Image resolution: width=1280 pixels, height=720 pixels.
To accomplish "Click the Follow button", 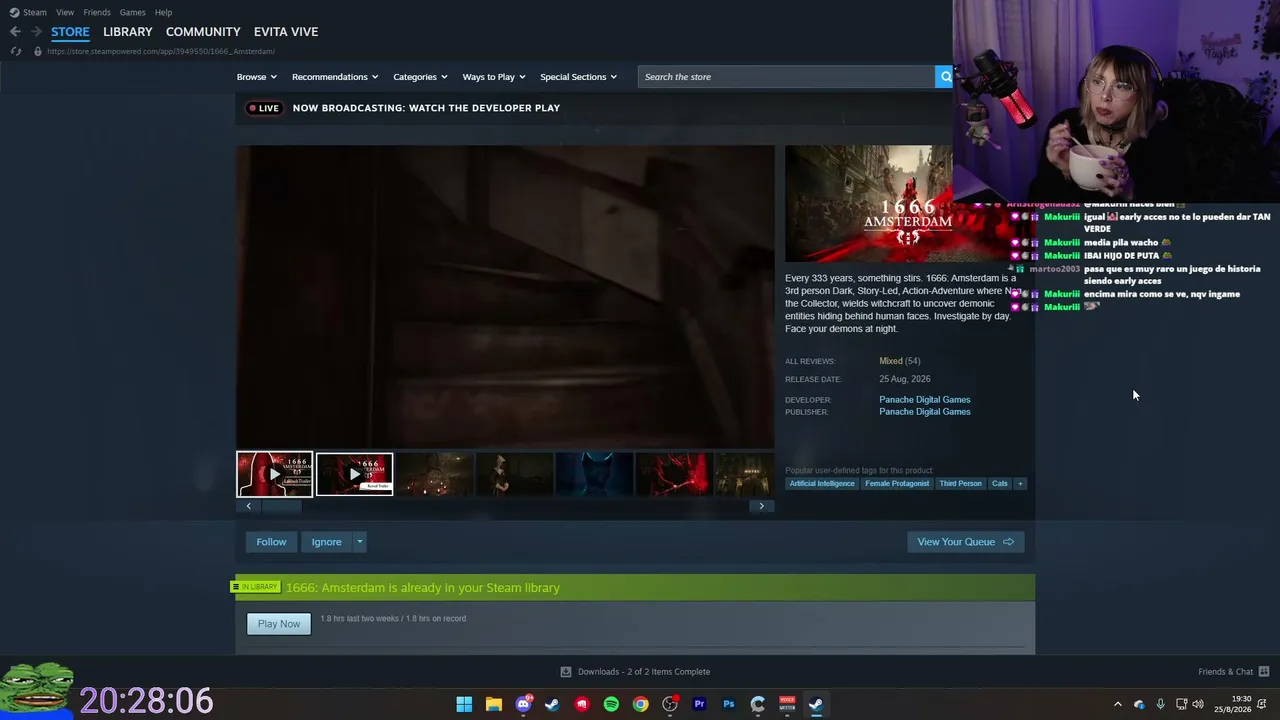I will 271,542.
